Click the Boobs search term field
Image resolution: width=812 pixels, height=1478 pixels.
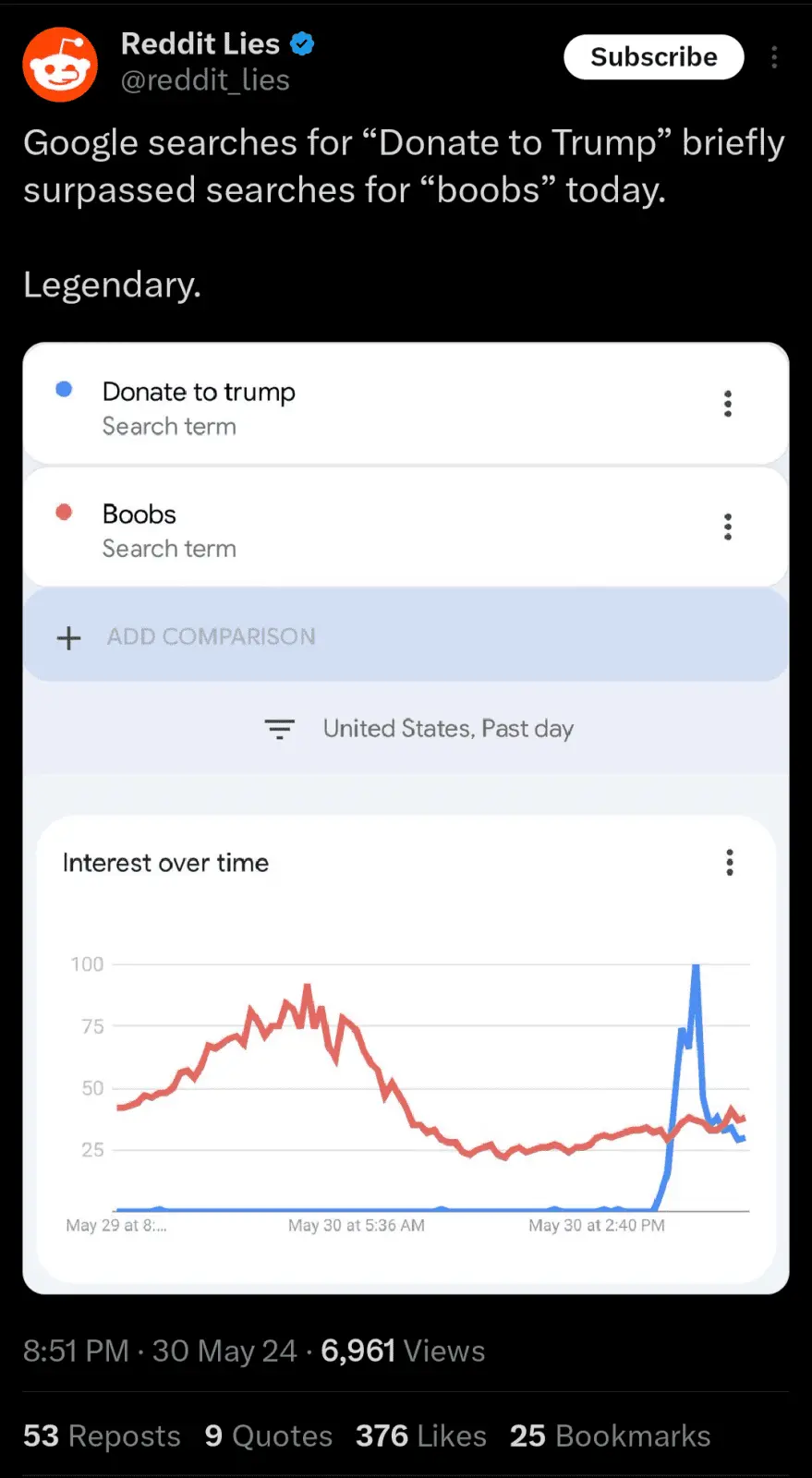(139, 515)
